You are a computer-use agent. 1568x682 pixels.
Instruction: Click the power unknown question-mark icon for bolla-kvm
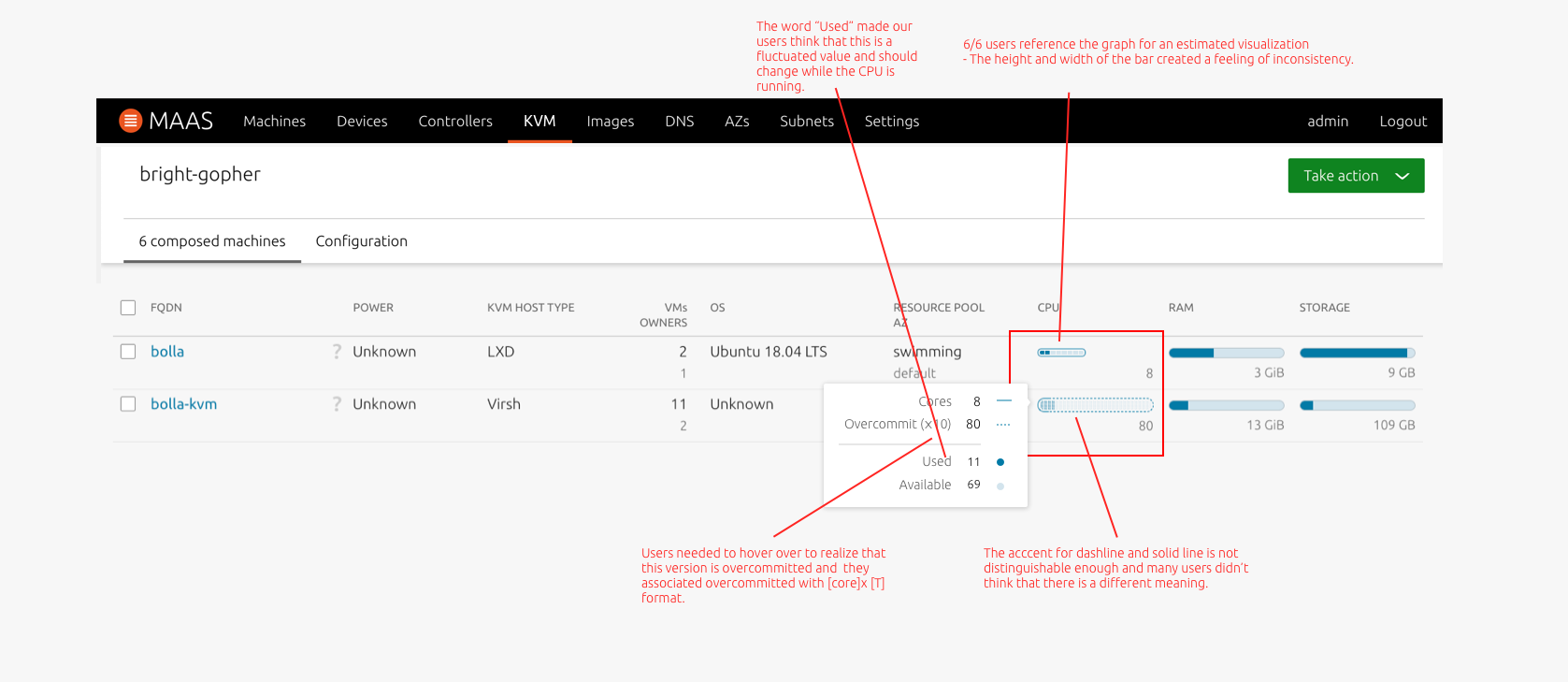[x=337, y=404]
